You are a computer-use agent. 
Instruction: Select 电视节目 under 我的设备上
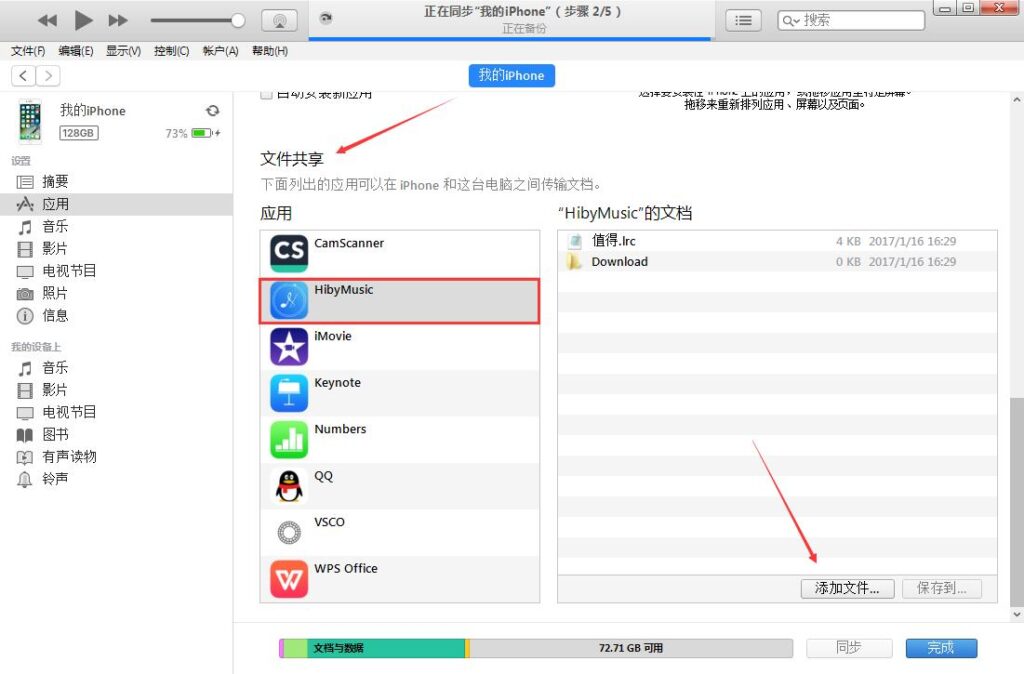coord(116,413)
